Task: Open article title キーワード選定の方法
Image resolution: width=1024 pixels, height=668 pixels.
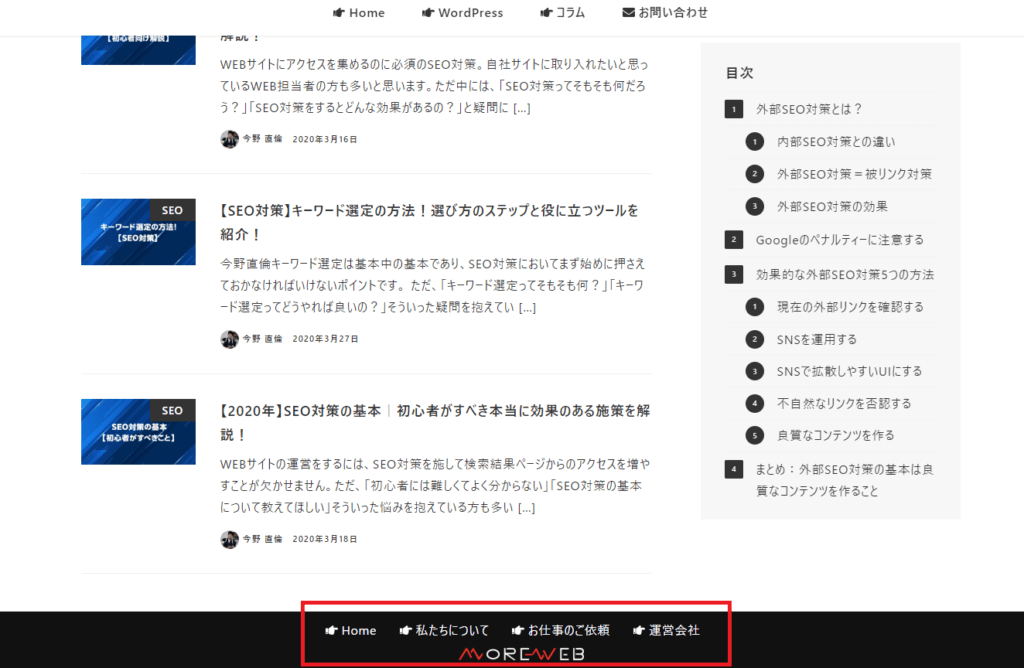Action: (430, 222)
